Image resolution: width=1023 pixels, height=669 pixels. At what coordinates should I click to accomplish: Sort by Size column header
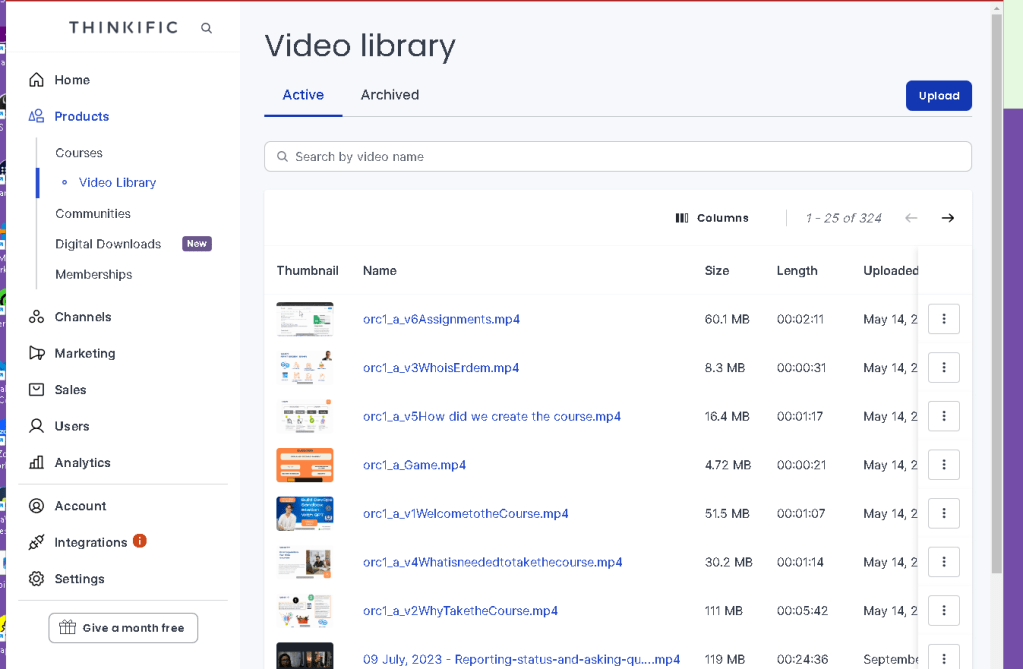716,271
